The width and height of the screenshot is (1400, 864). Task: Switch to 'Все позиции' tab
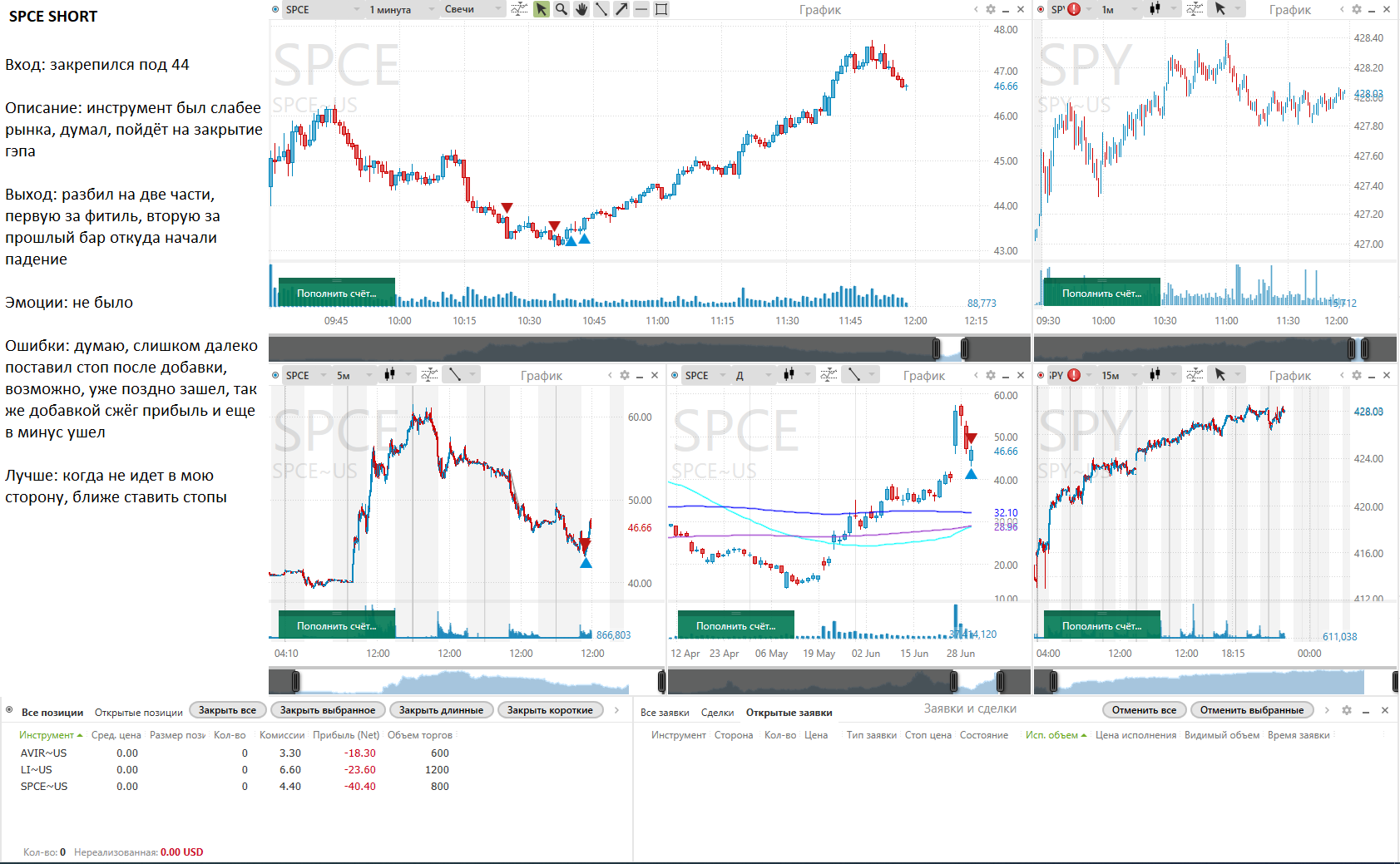point(52,713)
